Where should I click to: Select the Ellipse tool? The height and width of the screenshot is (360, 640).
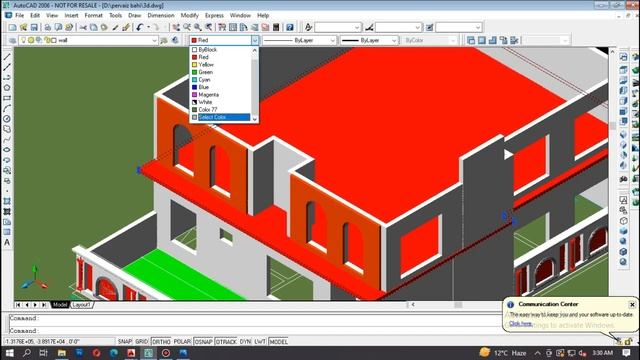(7, 150)
